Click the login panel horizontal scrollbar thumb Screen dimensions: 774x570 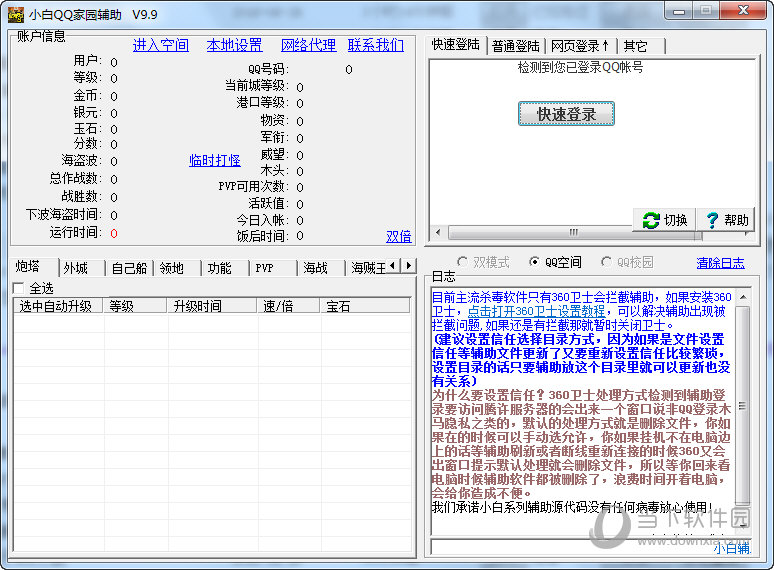[574, 232]
